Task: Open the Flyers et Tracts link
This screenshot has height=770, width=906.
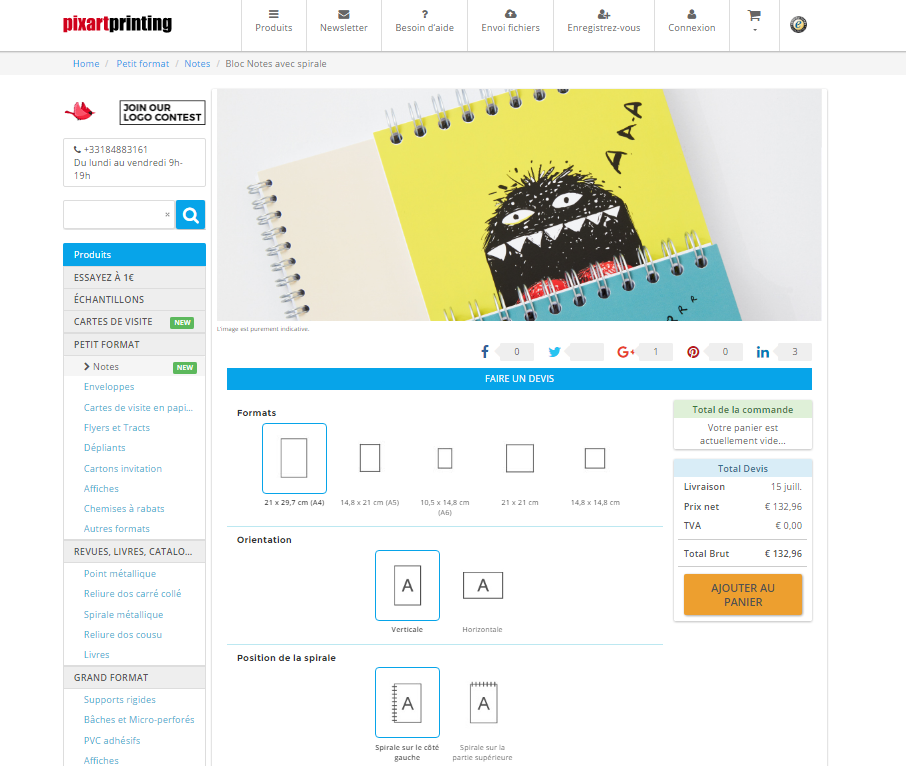Action: (x=119, y=427)
